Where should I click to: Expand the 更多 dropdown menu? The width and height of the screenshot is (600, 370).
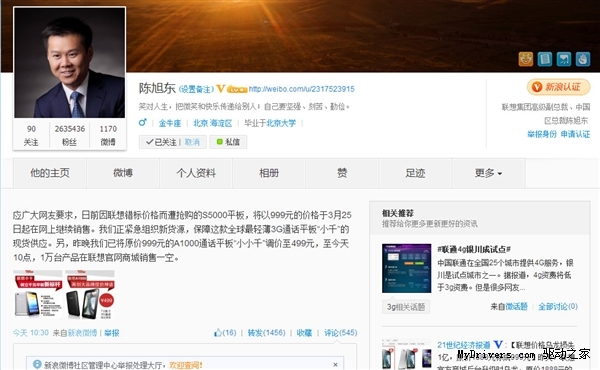(x=488, y=173)
